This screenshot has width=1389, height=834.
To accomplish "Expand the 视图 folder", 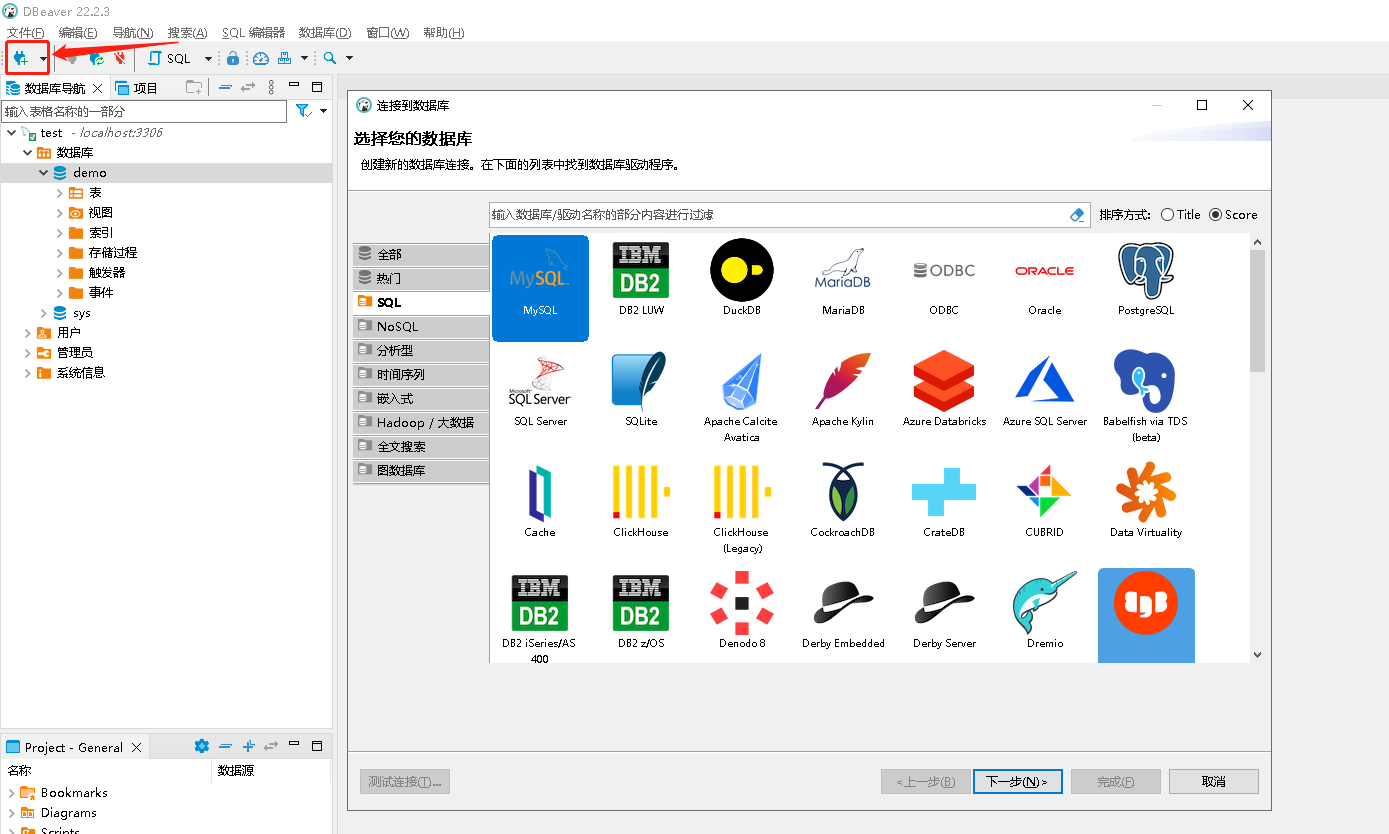I will pyautogui.click(x=60, y=212).
